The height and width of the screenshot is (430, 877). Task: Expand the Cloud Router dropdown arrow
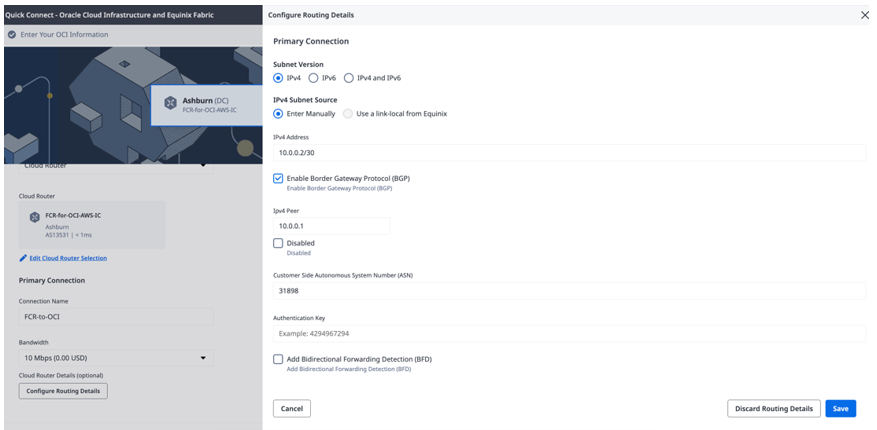point(203,166)
